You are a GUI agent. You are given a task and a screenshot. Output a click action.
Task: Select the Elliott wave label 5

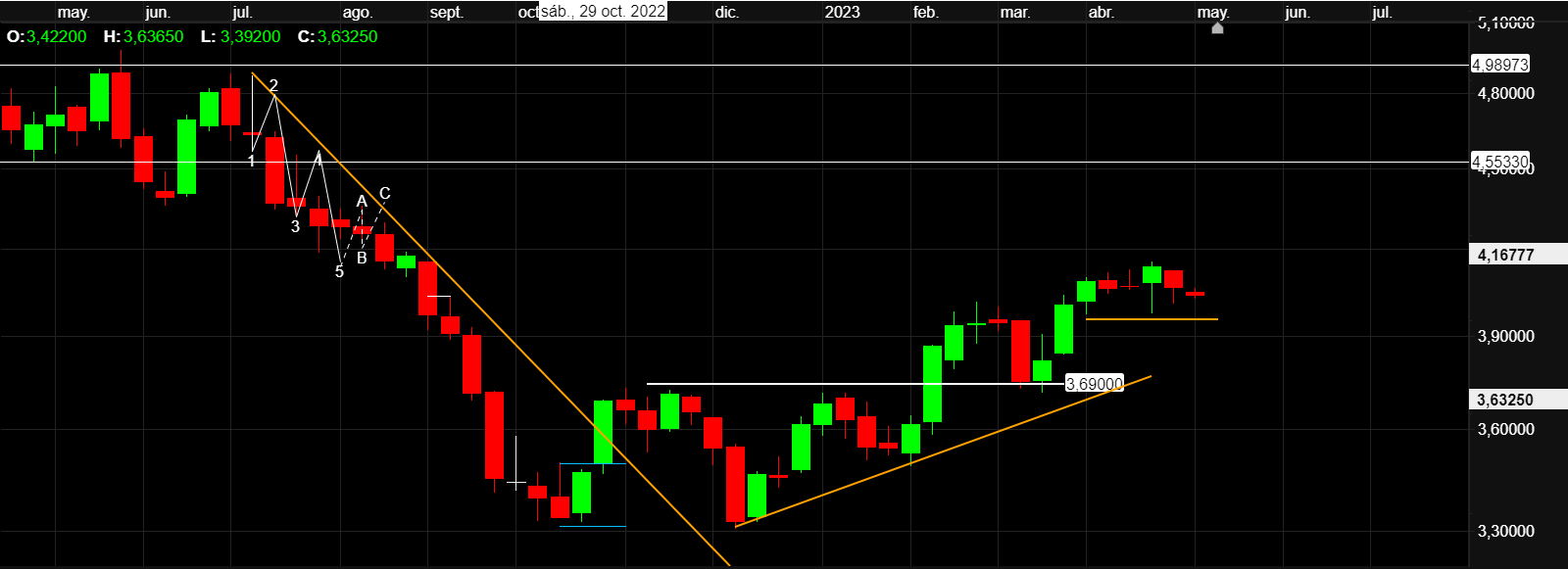(339, 272)
